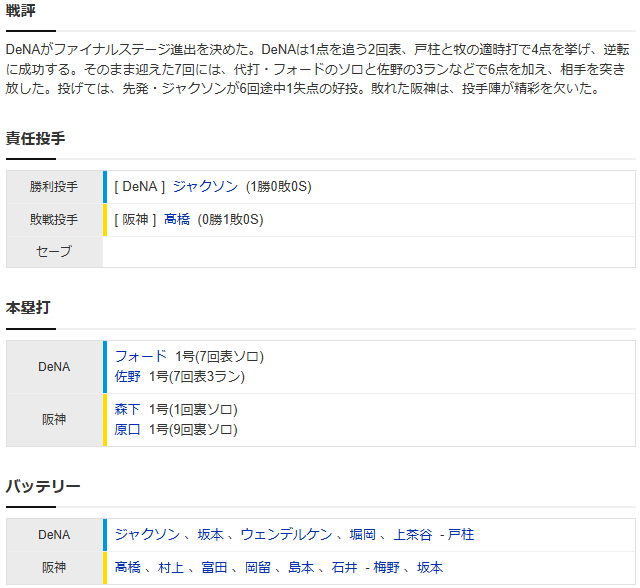This screenshot has height=588, width=640.
Task: Select the 戦評 heading
Action: (20, 10)
